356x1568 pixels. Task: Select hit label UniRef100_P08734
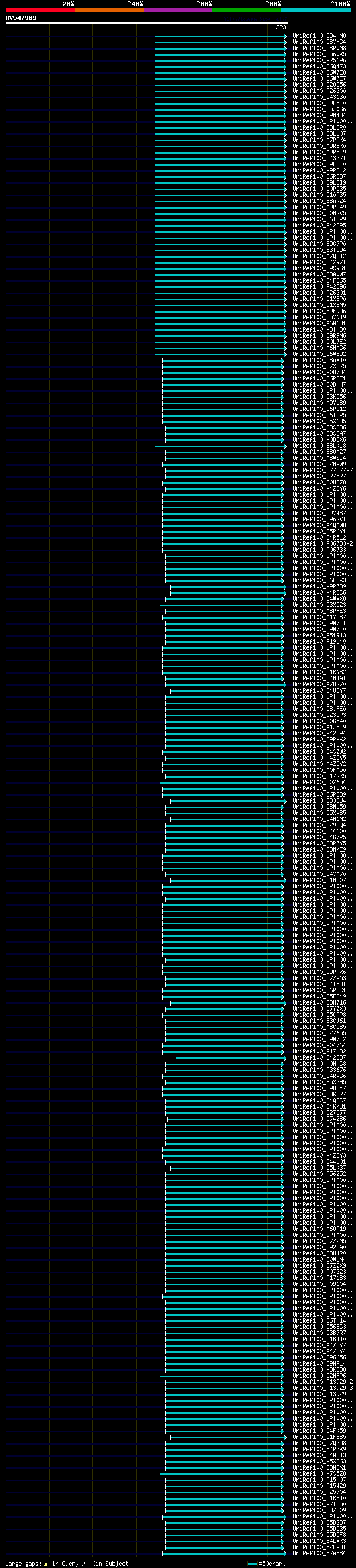coord(319,372)
